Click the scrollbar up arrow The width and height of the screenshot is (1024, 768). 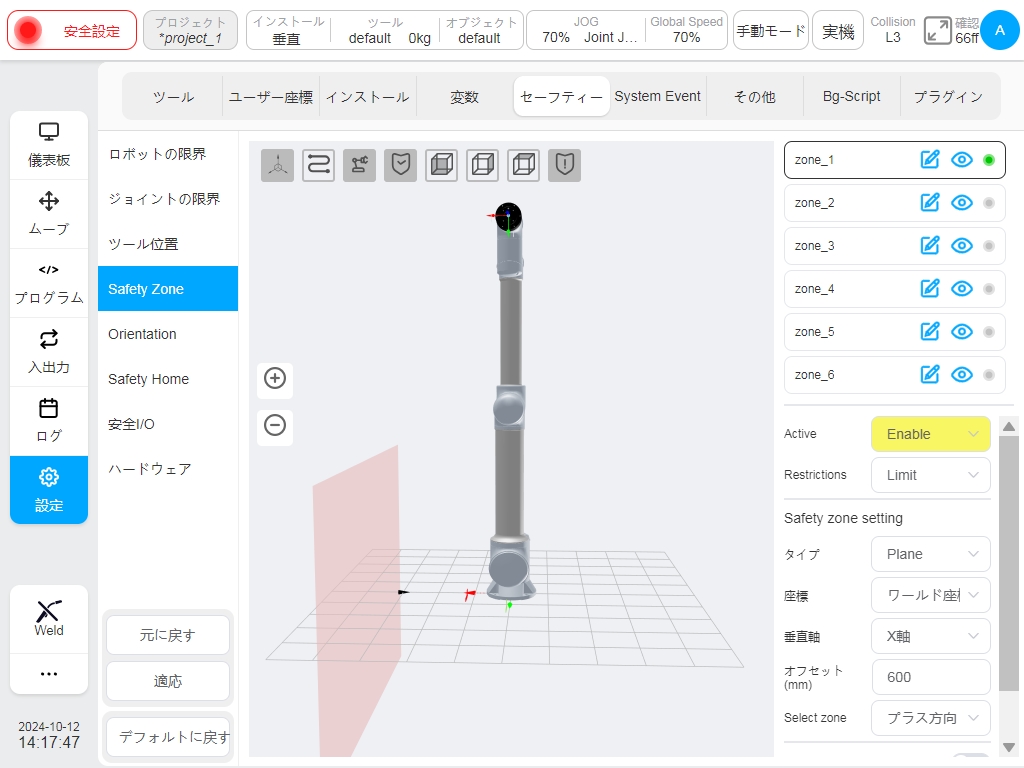pos(1009,426)
